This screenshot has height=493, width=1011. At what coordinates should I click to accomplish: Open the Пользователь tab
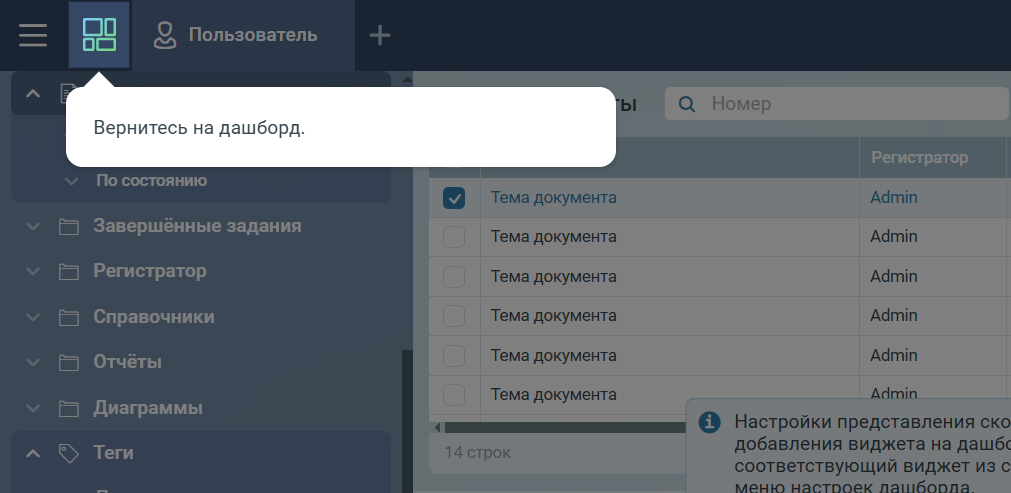pyautogui.click(x=252, y=35)
